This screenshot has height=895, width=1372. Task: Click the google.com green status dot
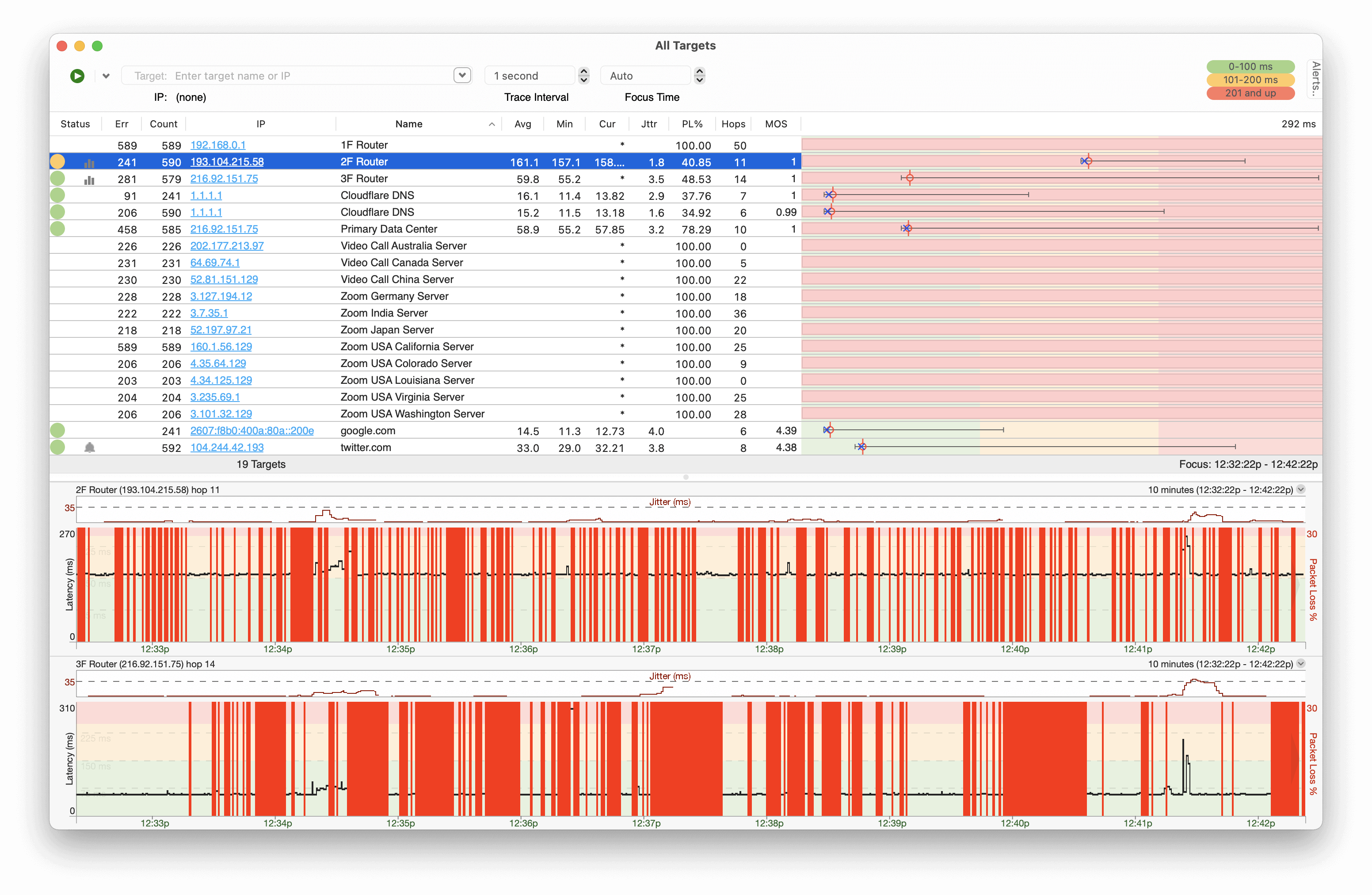click(x=57, y=430)
